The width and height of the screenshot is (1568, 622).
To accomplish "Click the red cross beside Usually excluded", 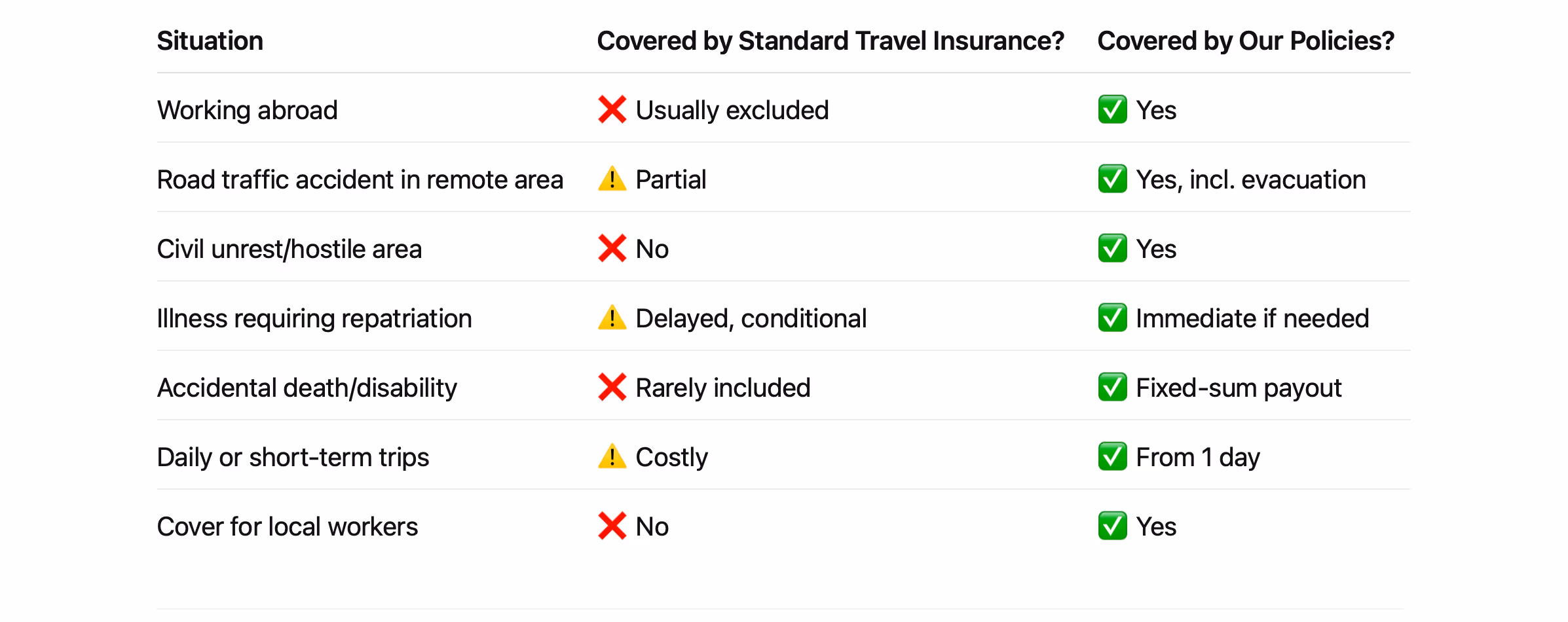I will [612, 109].
